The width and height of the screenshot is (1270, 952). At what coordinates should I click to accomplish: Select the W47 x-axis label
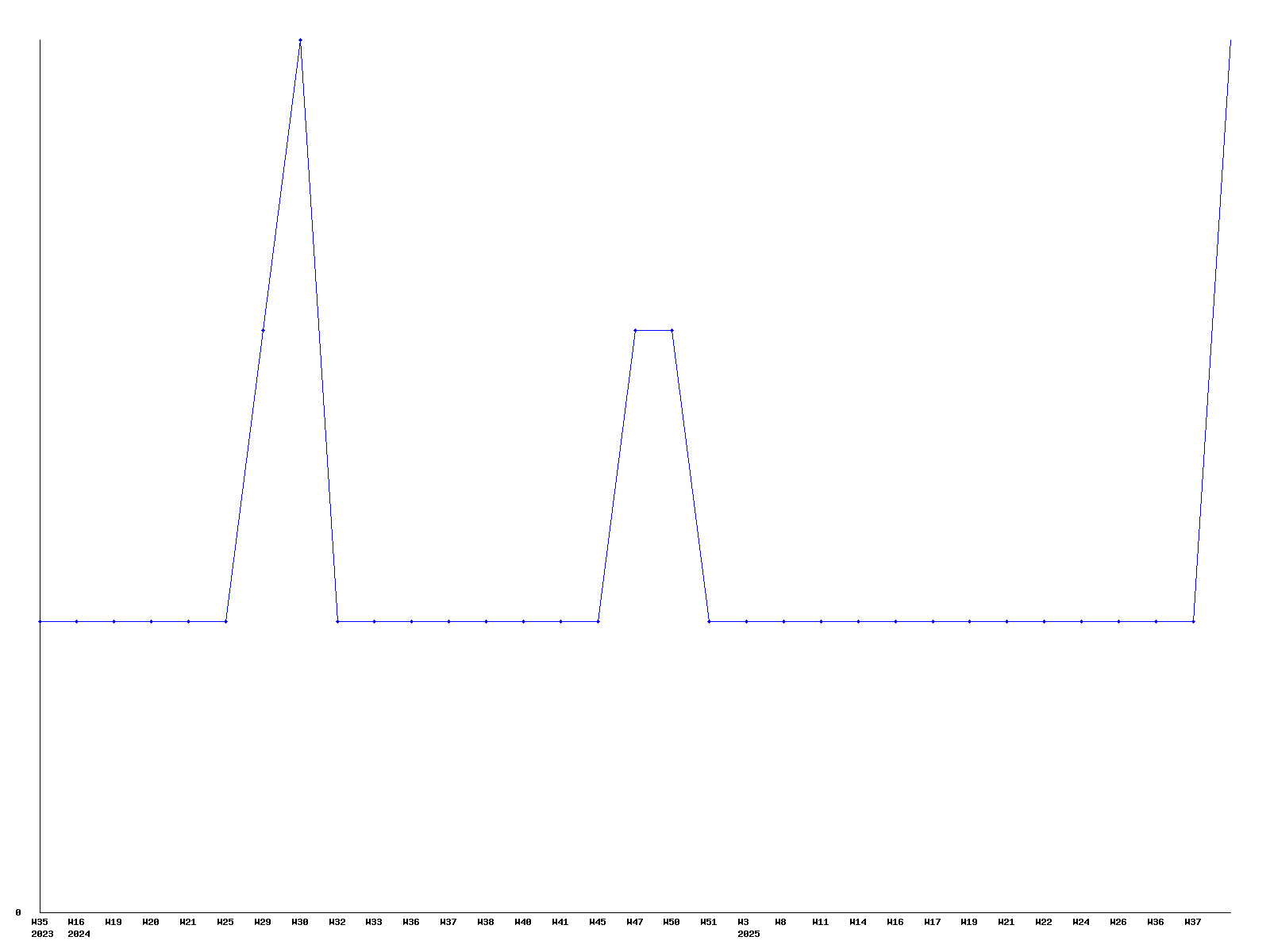[x=635, y=922]
